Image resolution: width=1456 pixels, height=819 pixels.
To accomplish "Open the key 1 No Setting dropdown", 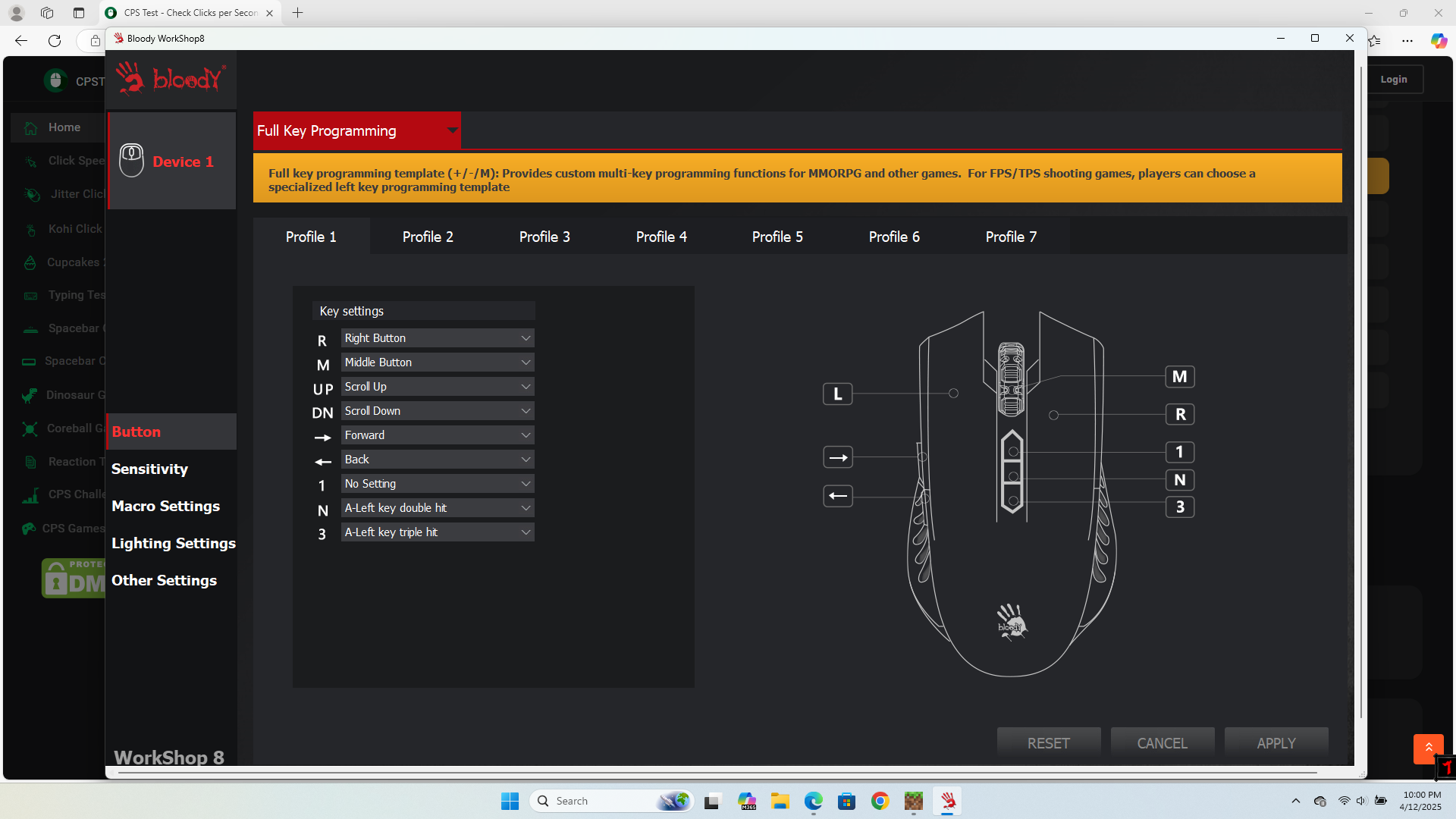I will click(438, 484).
